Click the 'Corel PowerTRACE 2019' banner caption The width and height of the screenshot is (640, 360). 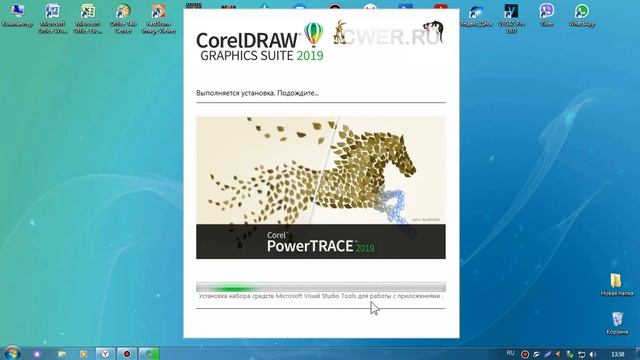tap(320, 242)
